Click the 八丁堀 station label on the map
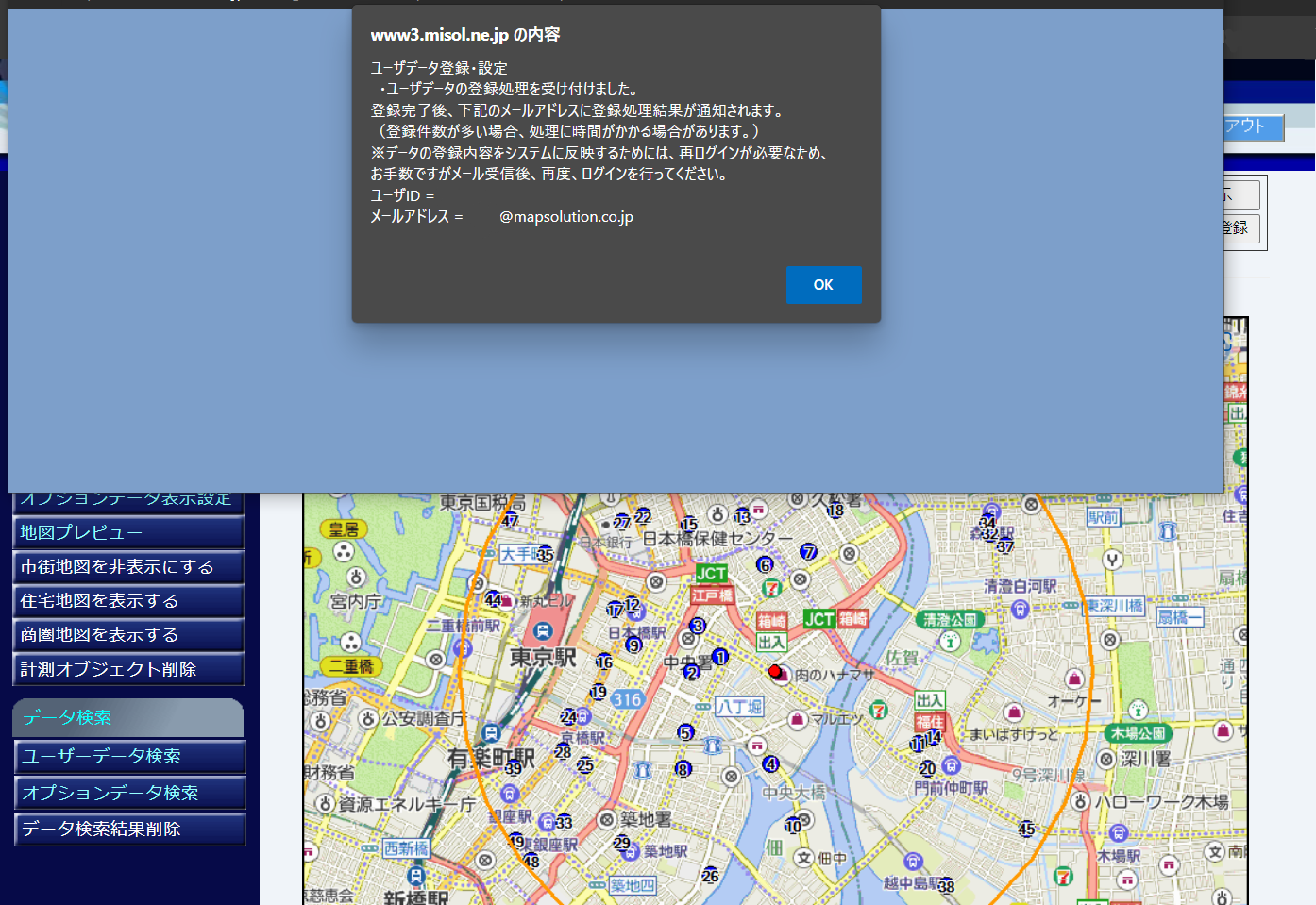Screen dimensions: 1316x905 (x=738, y=706)
